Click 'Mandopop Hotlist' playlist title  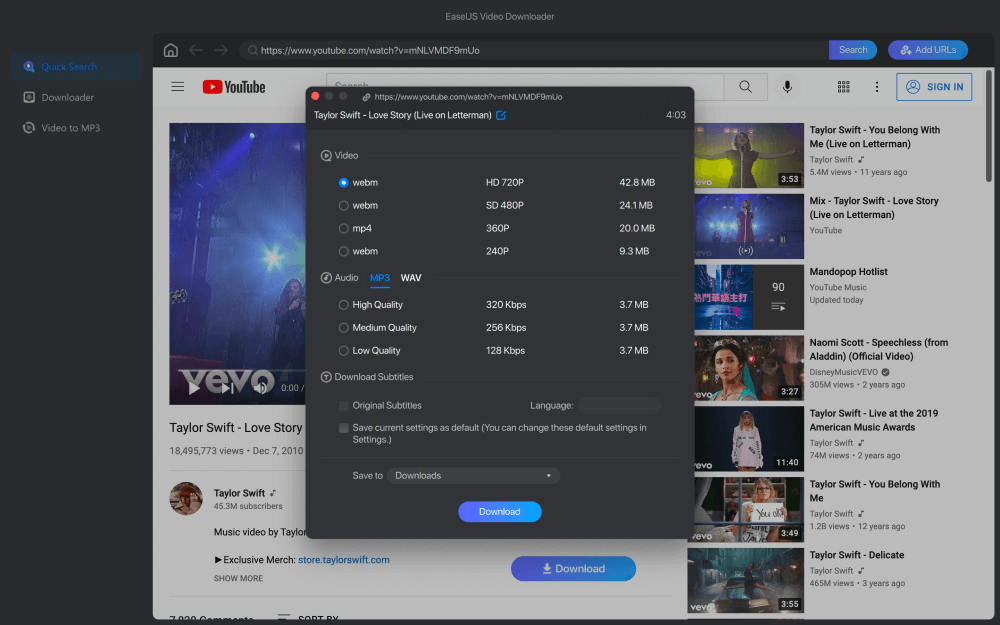coord(848,272)
